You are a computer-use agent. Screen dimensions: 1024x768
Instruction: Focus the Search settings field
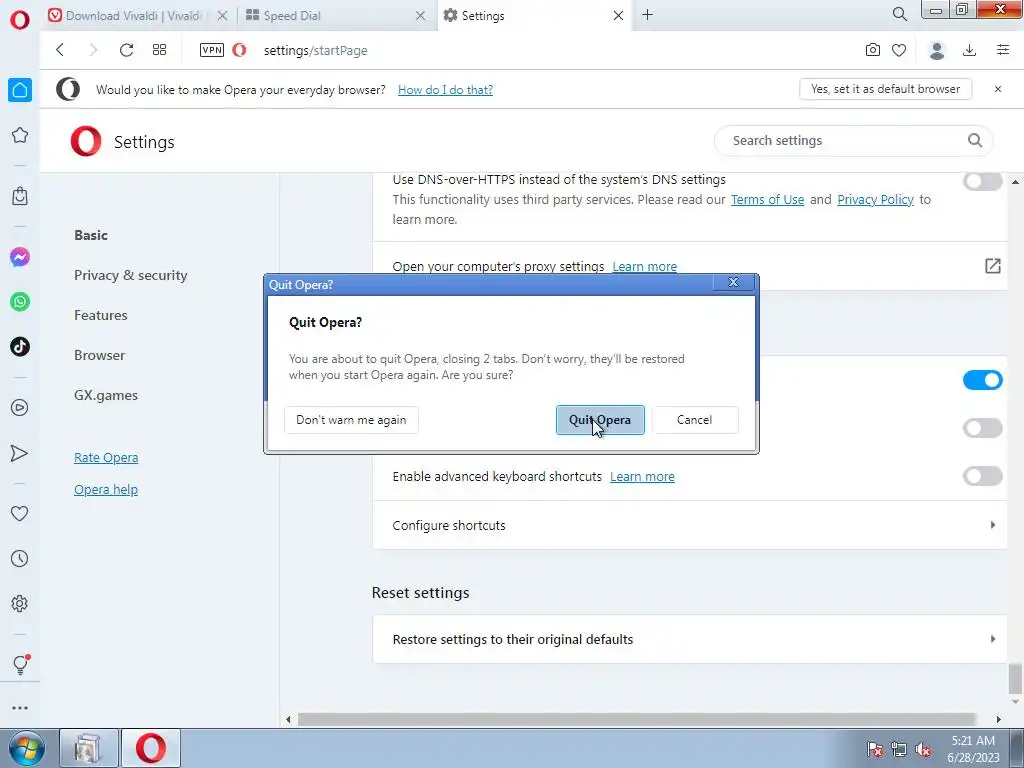click(x=854, y=140)
